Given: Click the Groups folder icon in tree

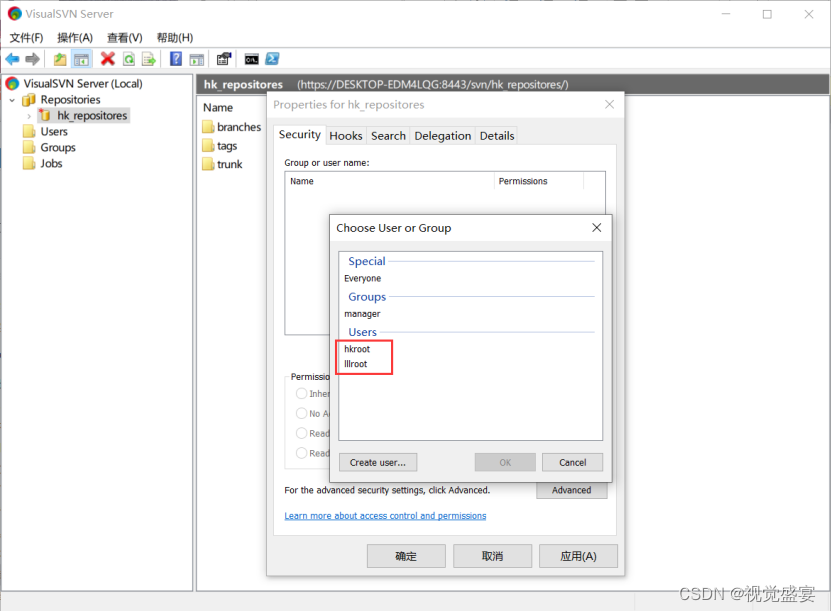Looking at the screenshot, I should 29,147.
